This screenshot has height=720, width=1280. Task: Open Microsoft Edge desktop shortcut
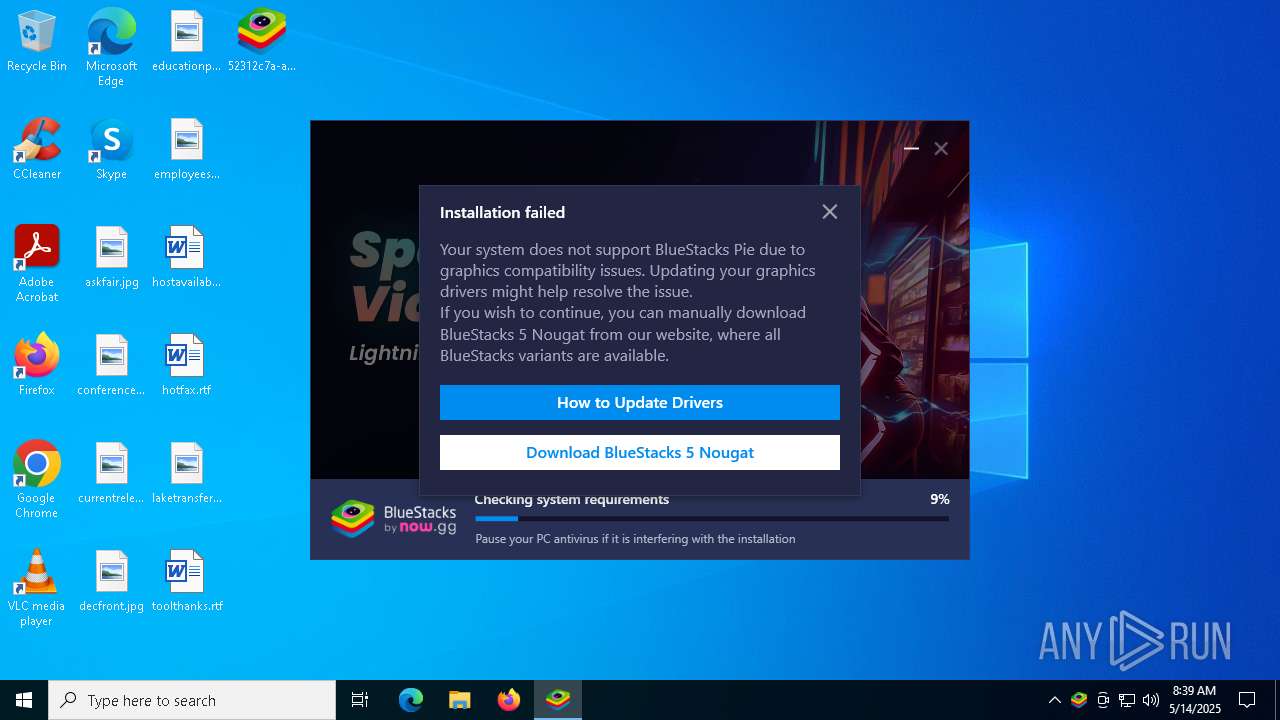pos(111,47)
